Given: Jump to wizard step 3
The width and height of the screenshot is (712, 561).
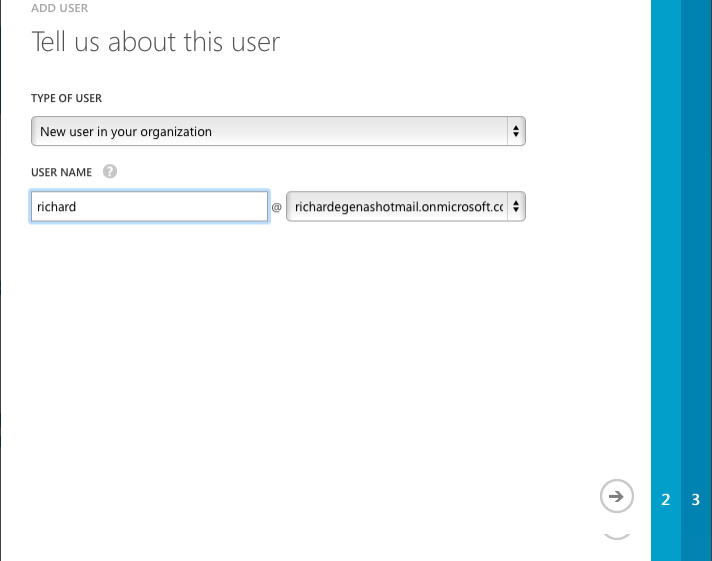Looking at the screenshot, I should tap(696, 500).
